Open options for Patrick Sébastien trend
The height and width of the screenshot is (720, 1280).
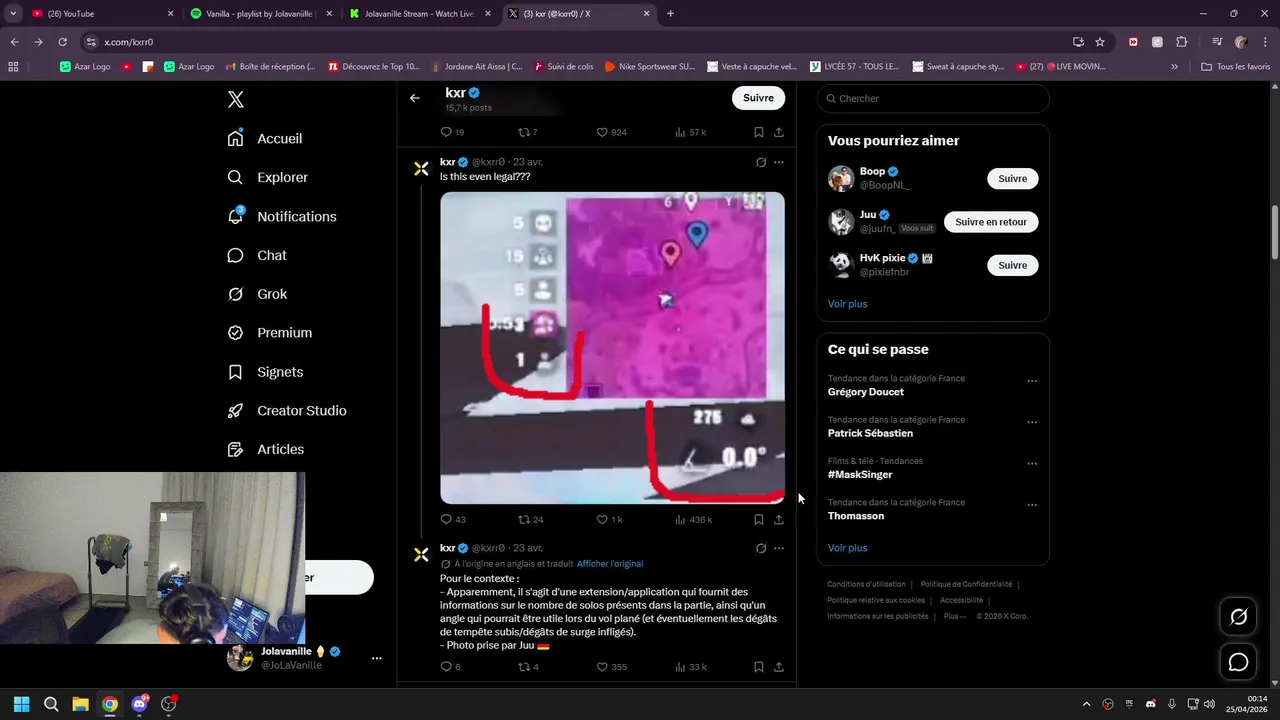(1032, 422)
